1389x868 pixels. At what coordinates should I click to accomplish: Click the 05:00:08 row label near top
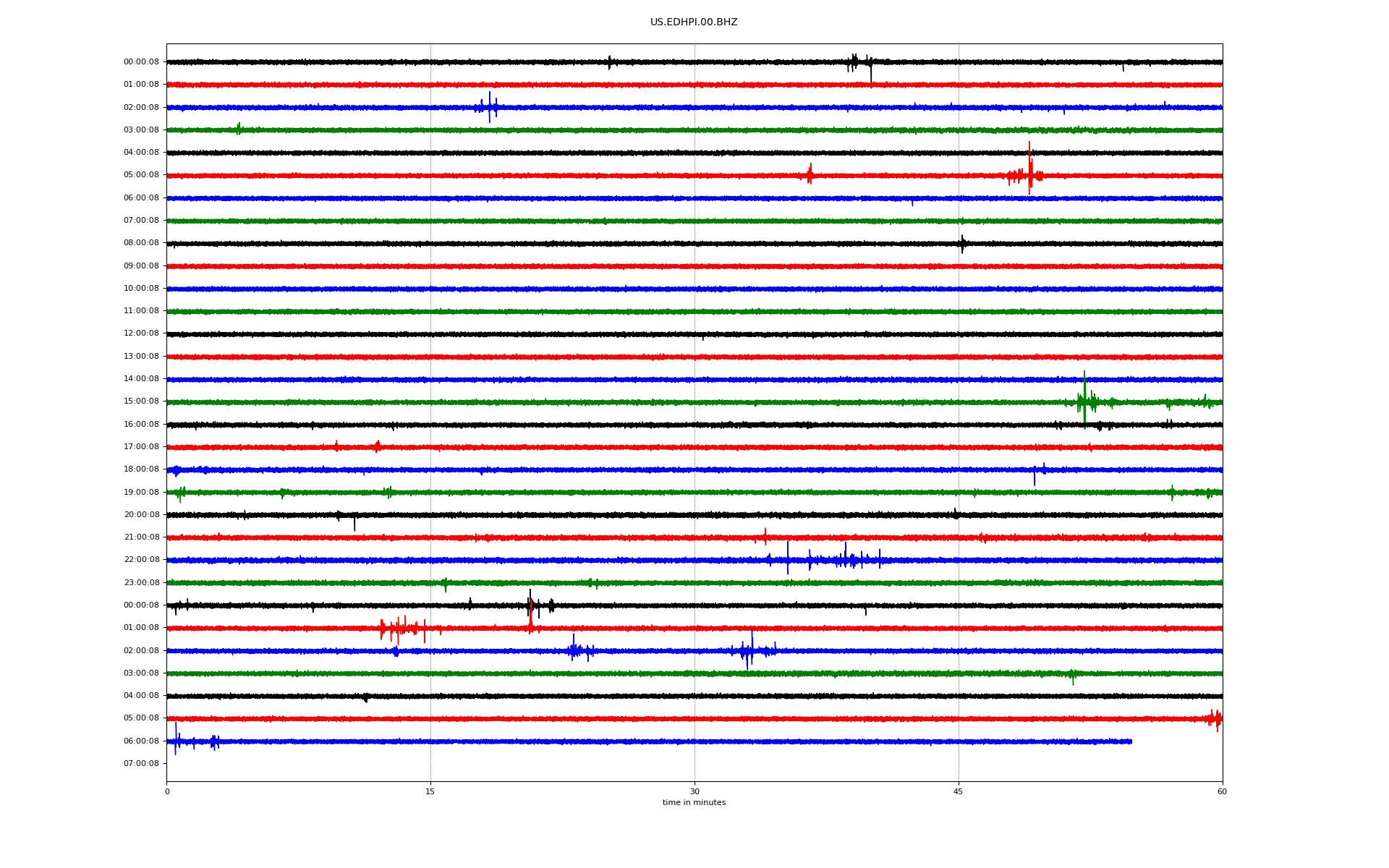click(141, 175)
